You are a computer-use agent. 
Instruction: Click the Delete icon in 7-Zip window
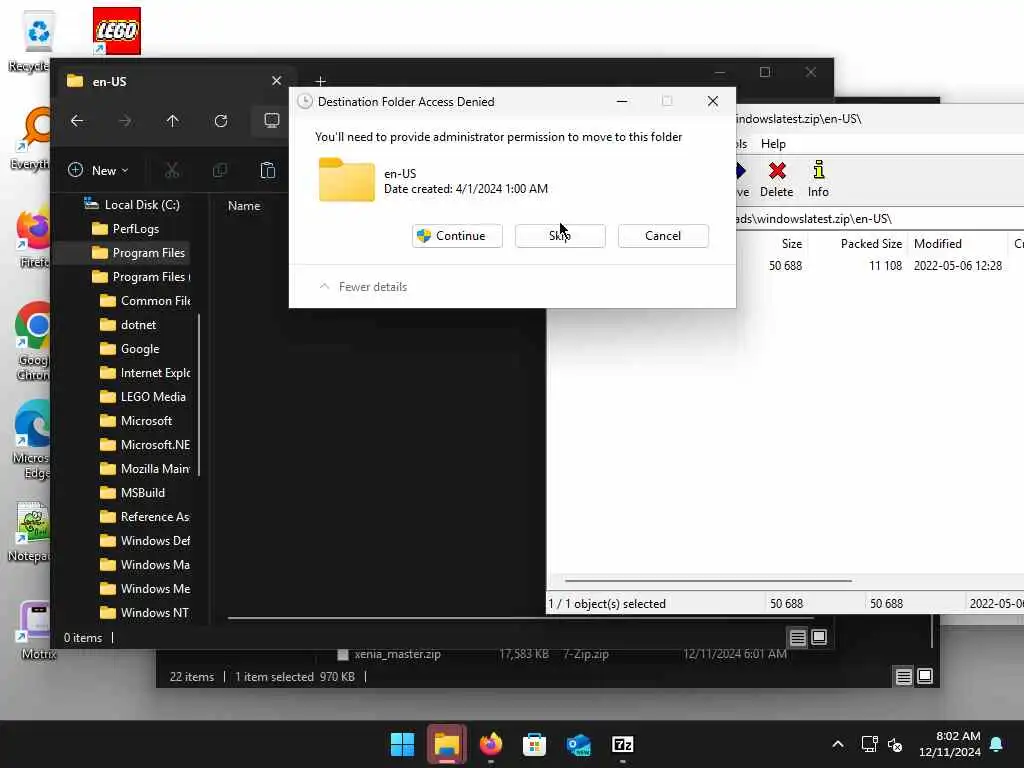[776, 179]
